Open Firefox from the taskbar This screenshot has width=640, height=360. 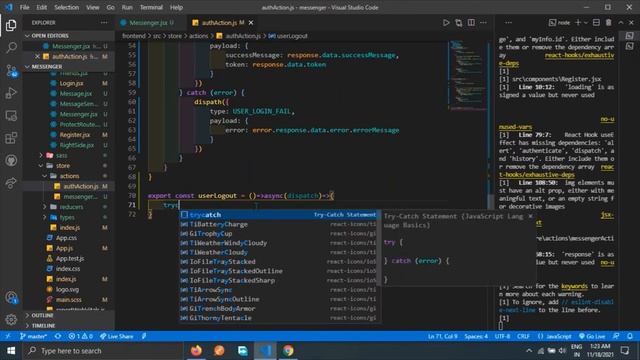(x=196, y=351)
